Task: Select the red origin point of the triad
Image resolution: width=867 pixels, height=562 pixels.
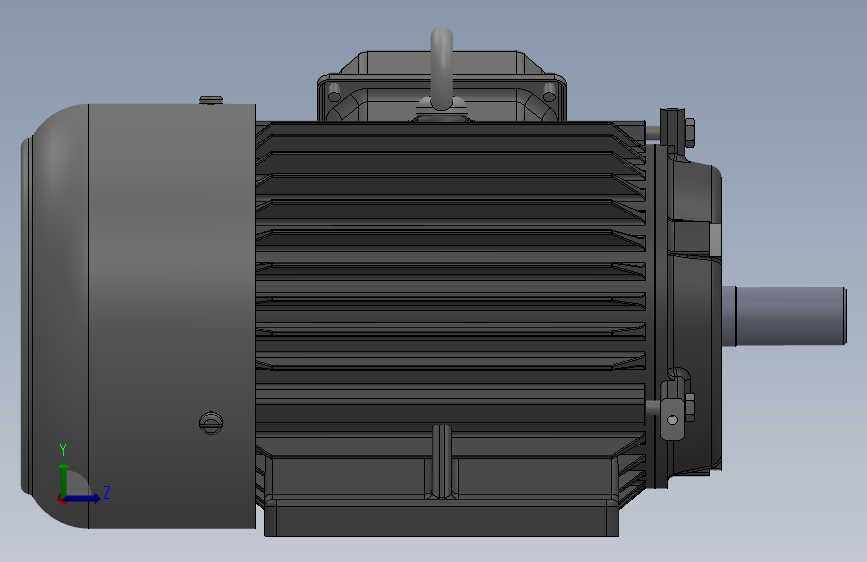Action: point(62,499)
